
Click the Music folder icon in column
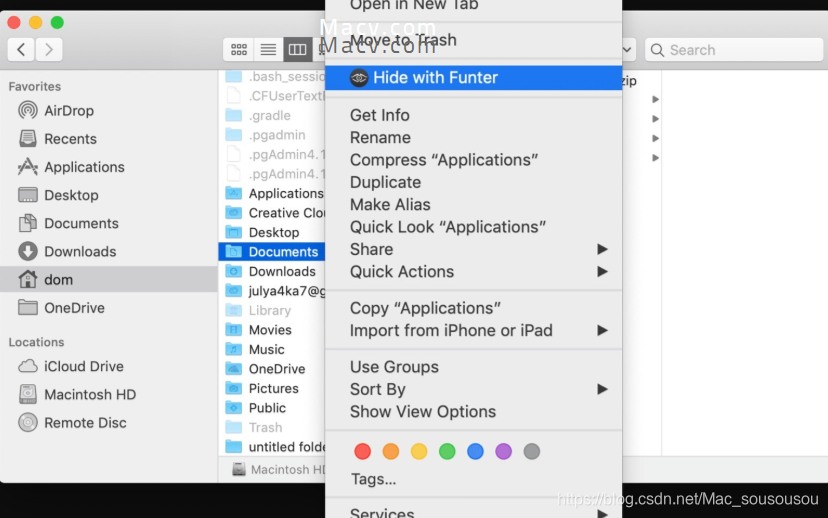tap(233, 350)
